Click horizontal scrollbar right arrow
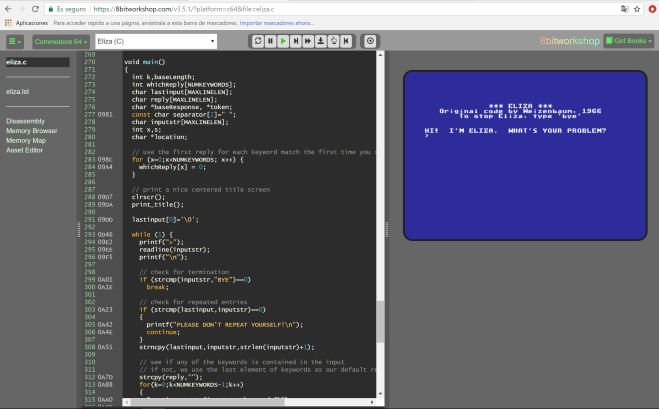The height and width of the screenshot is (409, 659). [372, 402]
